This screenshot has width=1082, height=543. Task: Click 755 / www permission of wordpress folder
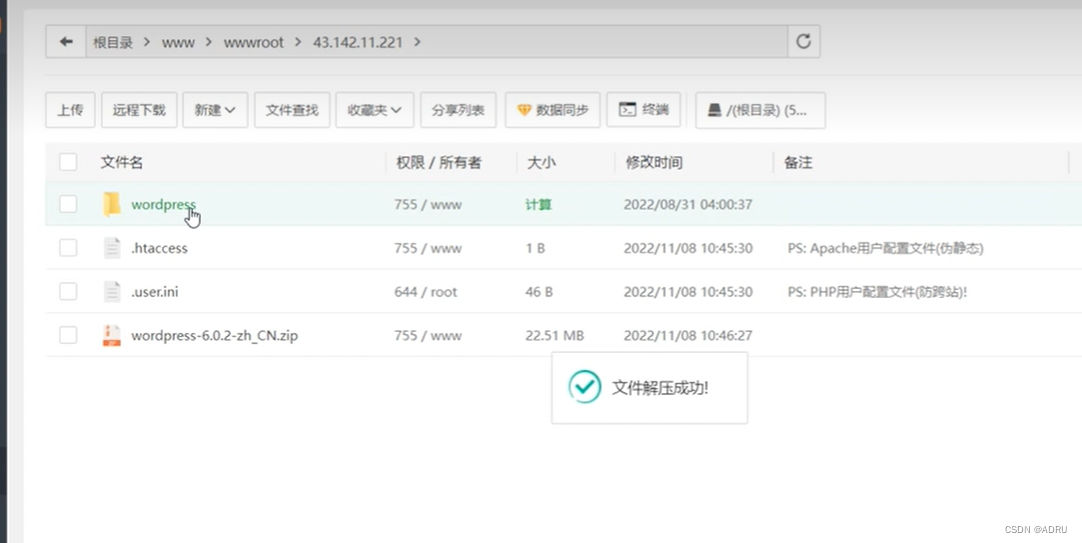428,205
